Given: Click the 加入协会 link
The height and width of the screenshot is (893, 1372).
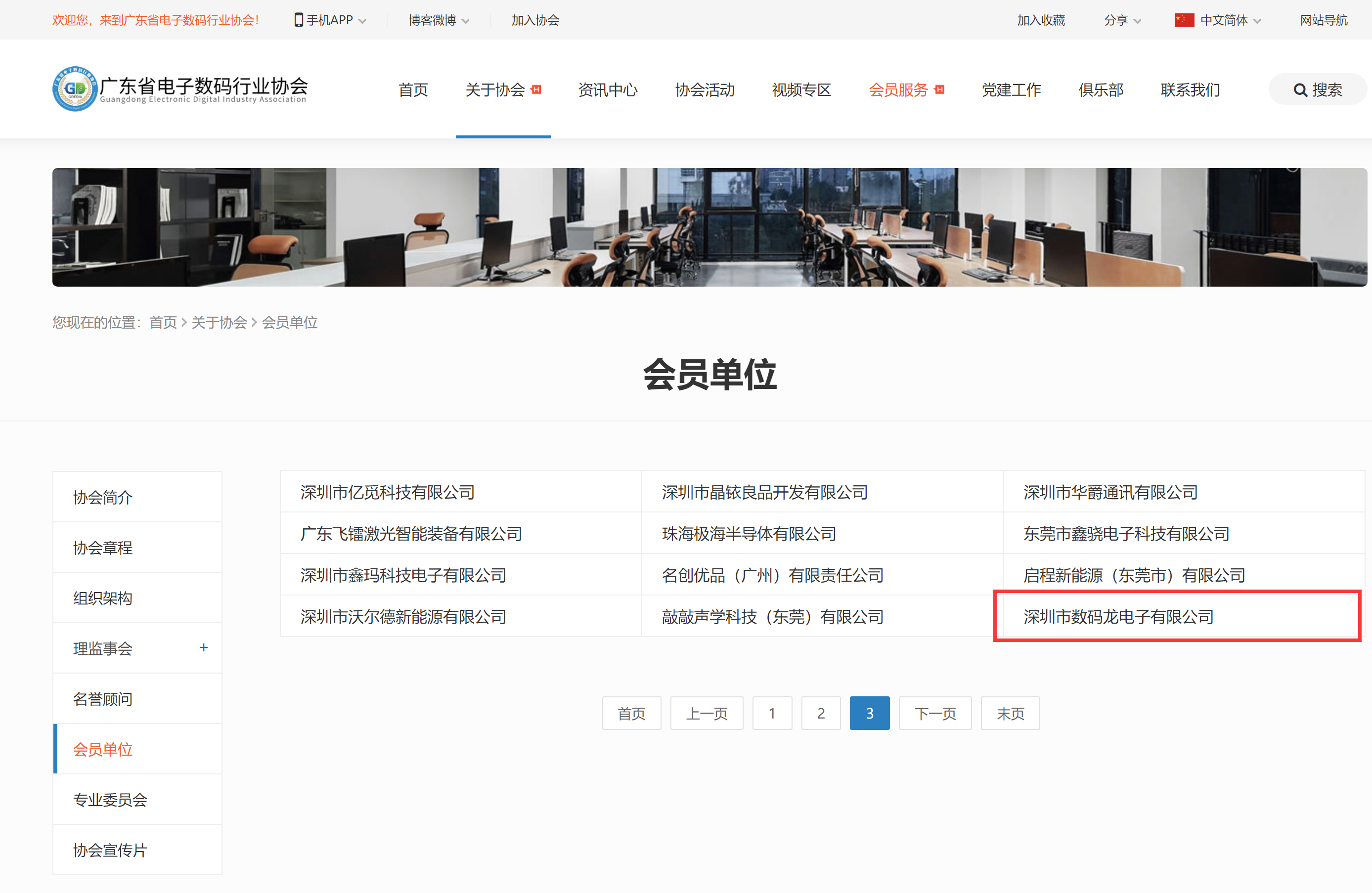Looking at the screenshot, I should 535,20.
